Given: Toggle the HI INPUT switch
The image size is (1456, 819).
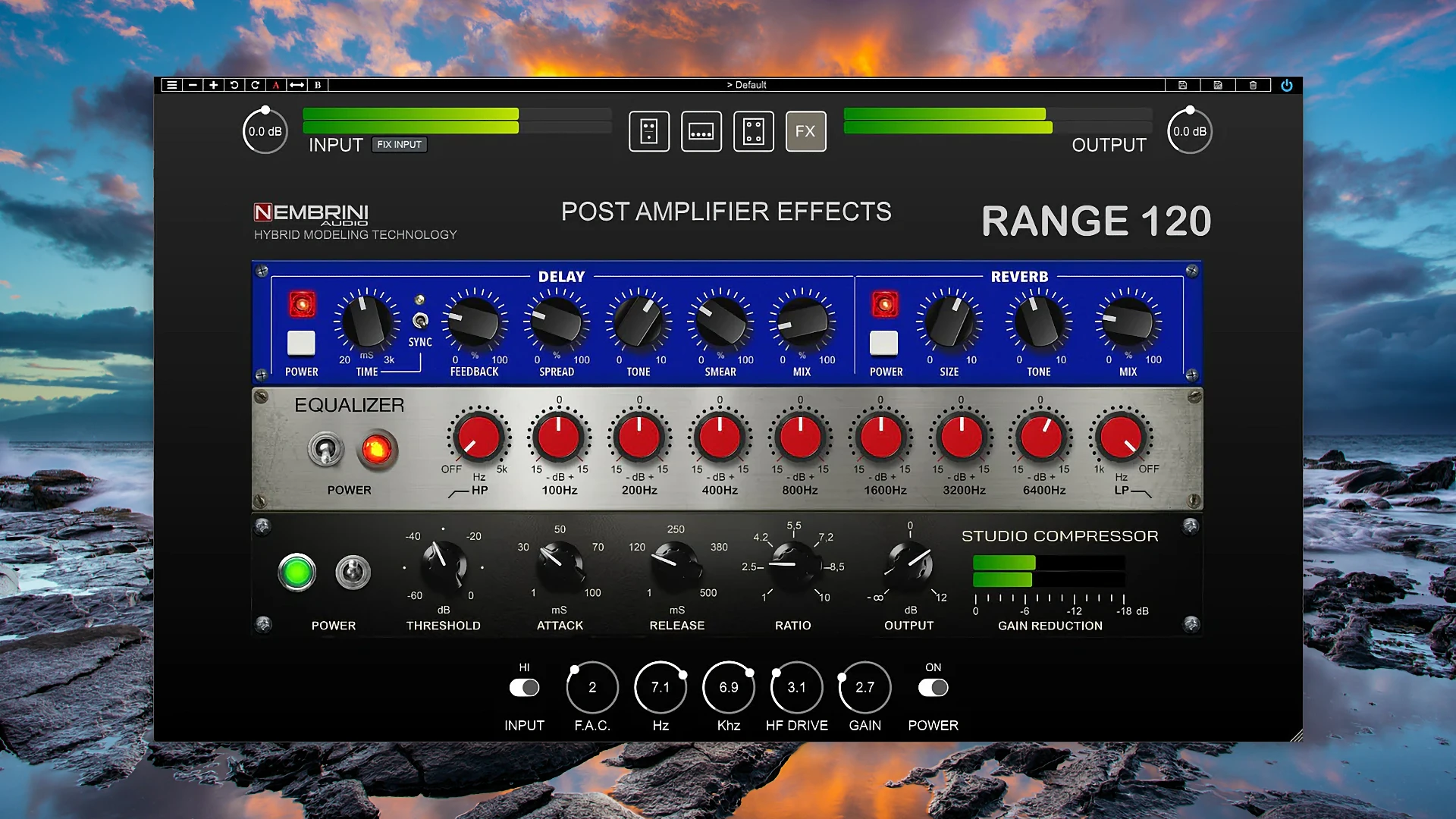Looking at the screenshot, I should [x=524, y=688].
